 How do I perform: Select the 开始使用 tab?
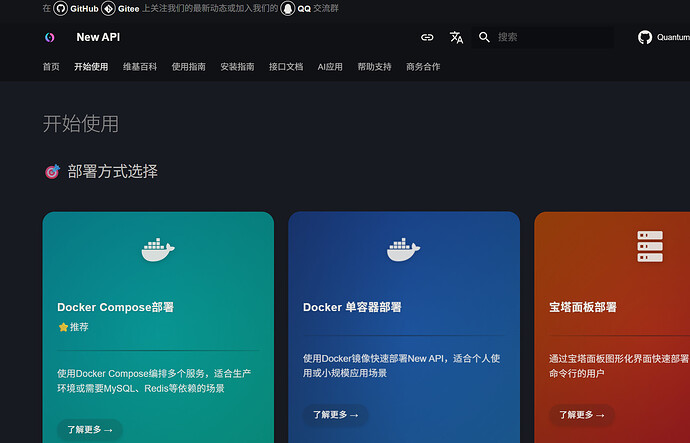click(91, 67)
